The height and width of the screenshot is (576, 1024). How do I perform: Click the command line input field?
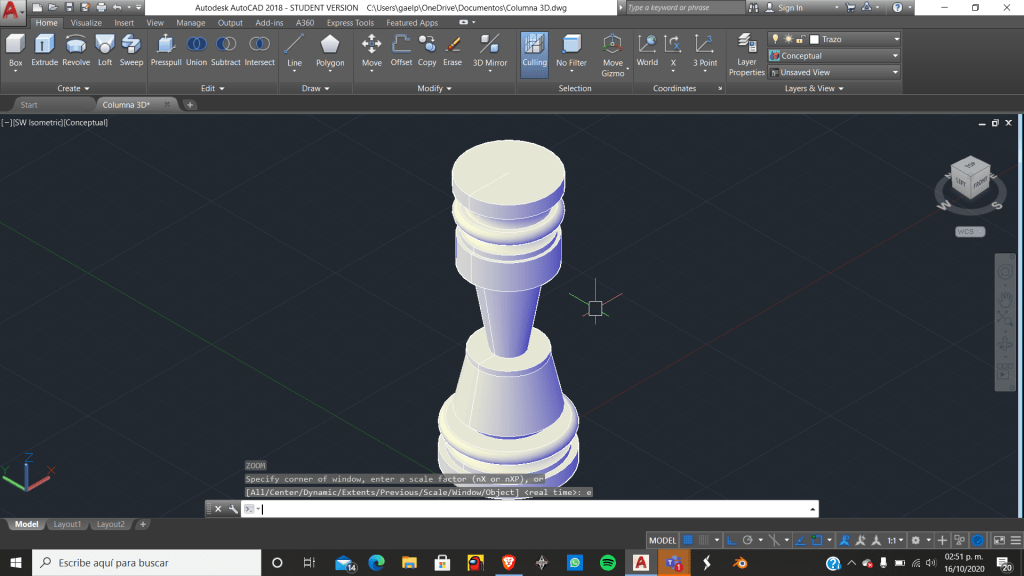tap(530, 509)
